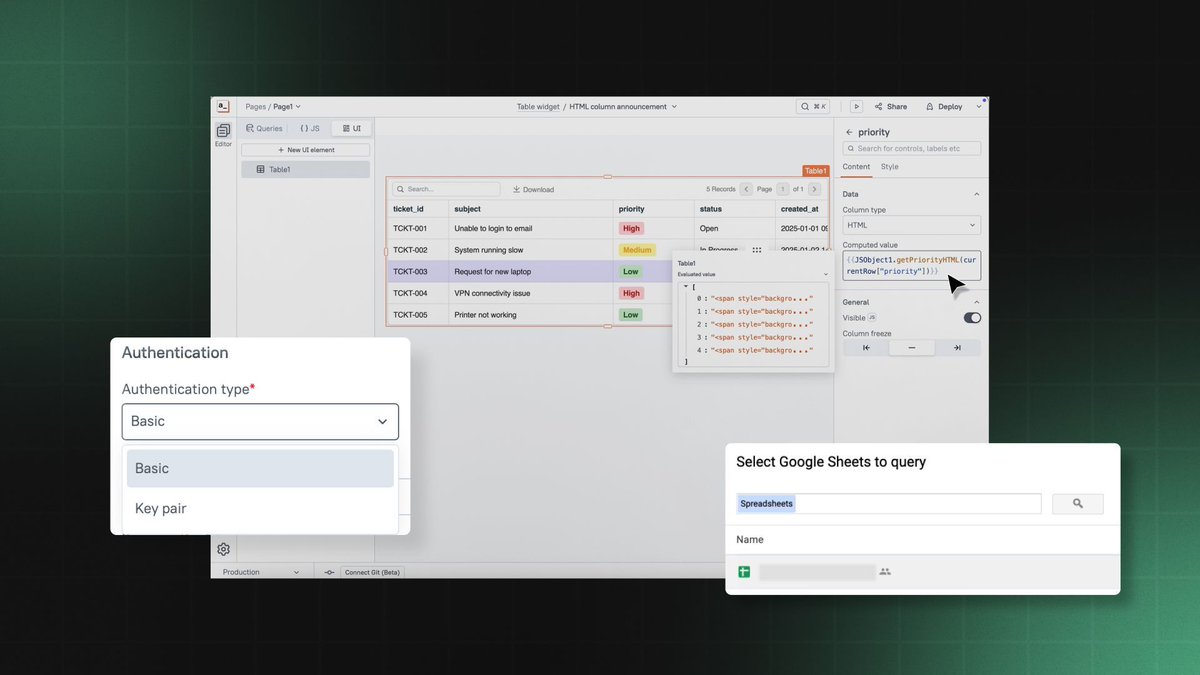Click Pages in the breadcrumb
The width and height of the screenshot is (1200, 675).
click(x=256, y=106)
